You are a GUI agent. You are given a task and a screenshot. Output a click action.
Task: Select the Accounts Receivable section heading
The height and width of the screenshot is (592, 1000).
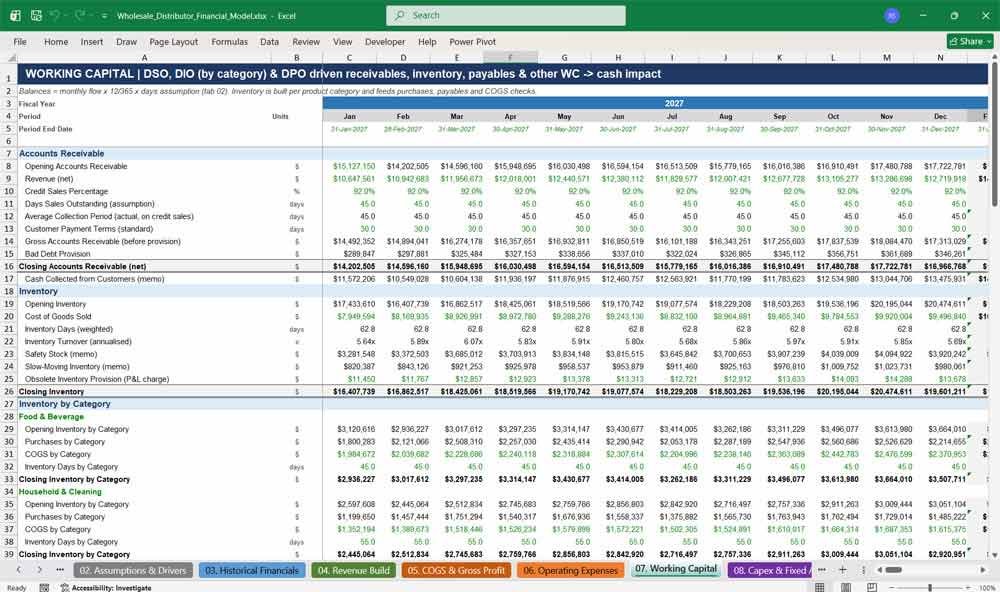click(61, 154)
